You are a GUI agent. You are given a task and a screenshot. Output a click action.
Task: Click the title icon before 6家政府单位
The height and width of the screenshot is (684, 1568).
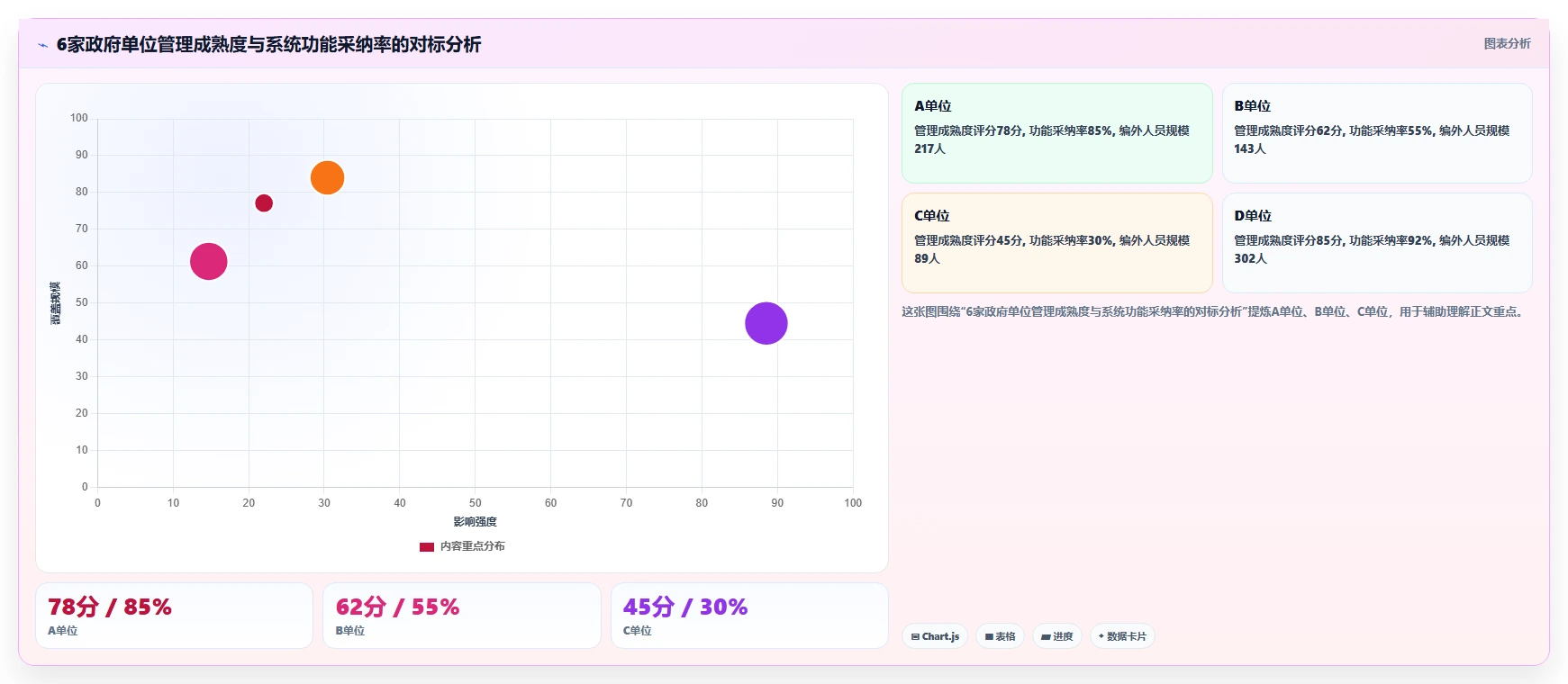click(x=42, y=45)
